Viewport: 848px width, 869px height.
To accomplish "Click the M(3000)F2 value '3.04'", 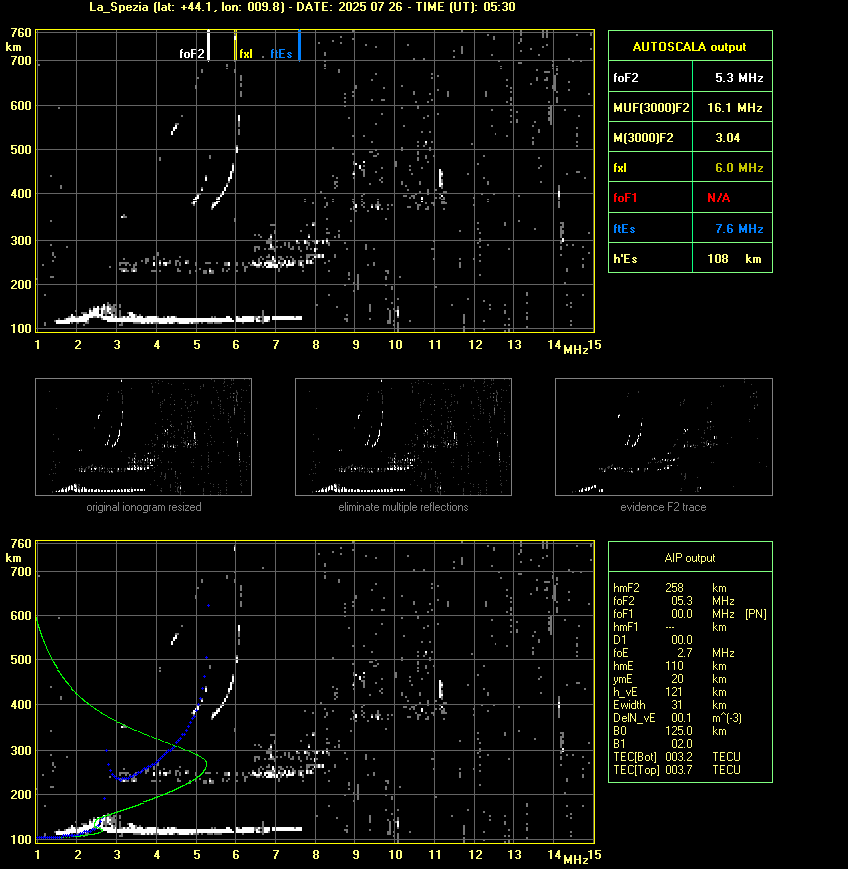I will coord(727,137).
